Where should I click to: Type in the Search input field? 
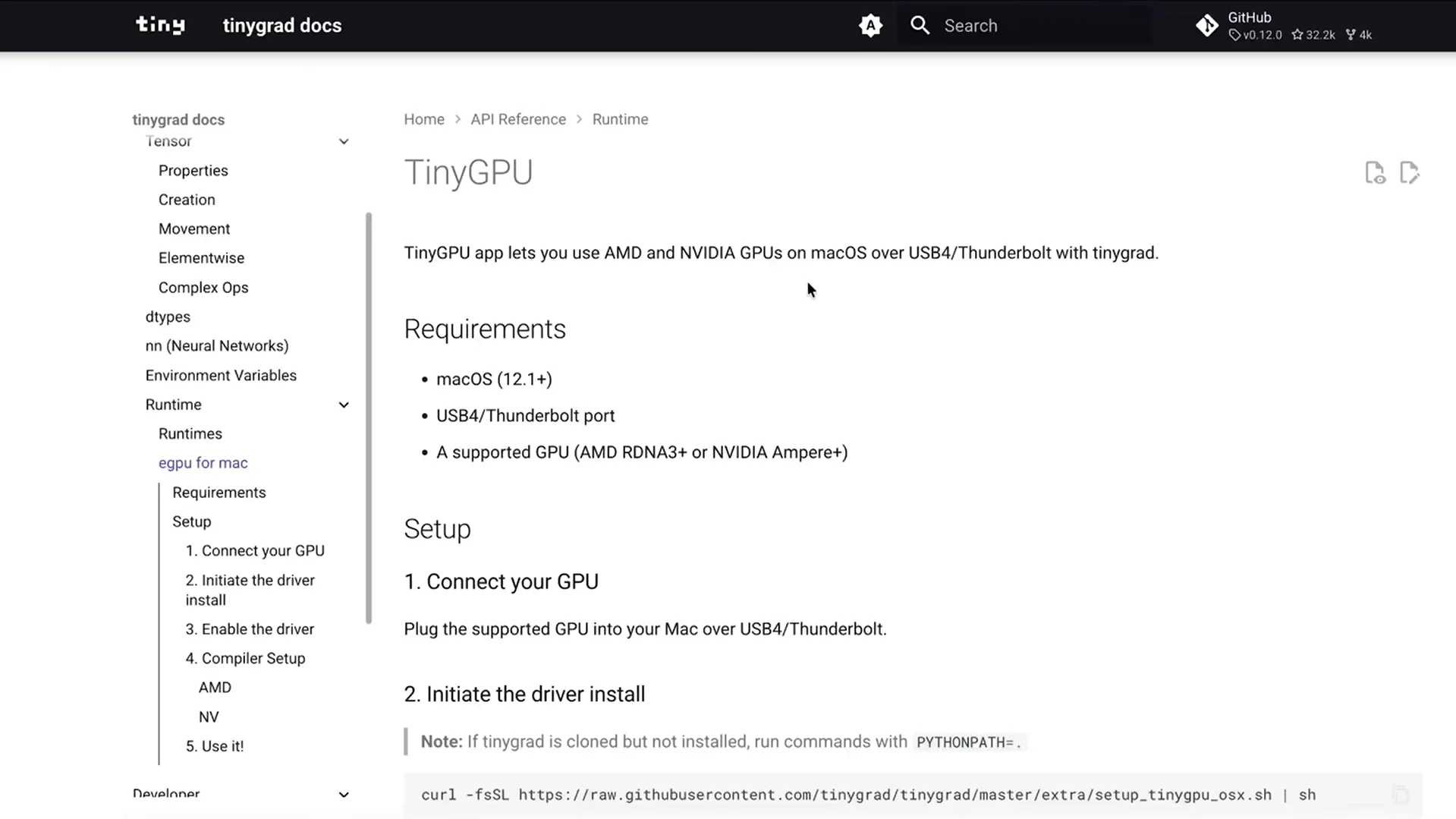1039,26
